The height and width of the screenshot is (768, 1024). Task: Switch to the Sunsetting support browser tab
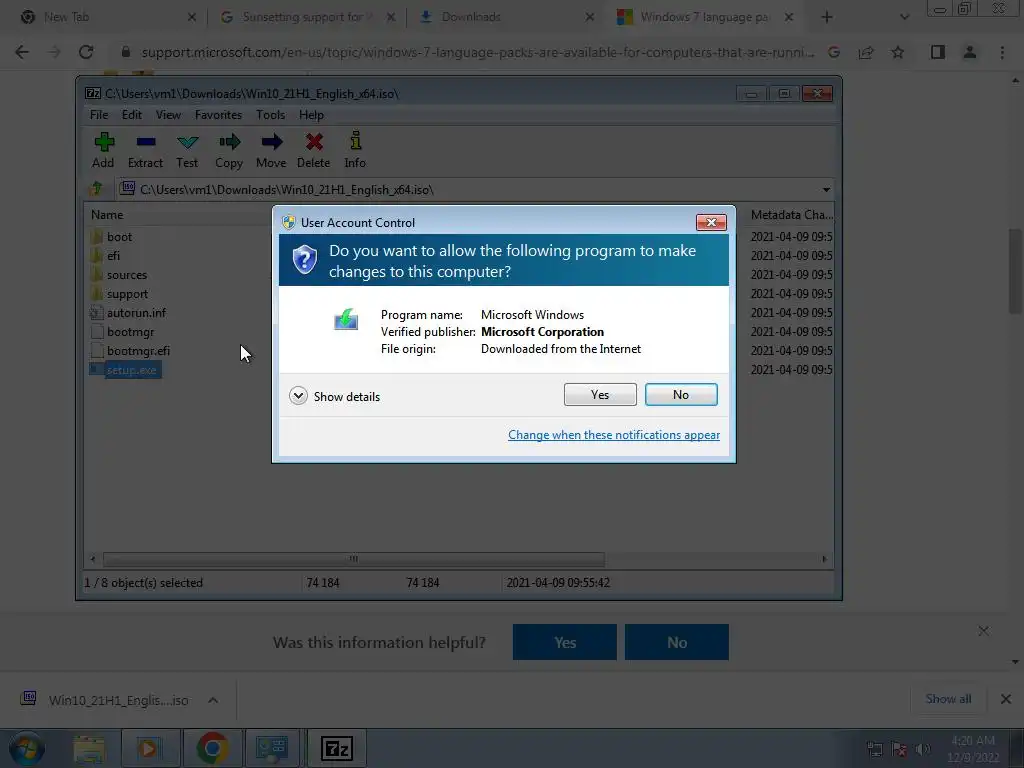point(308,17)
